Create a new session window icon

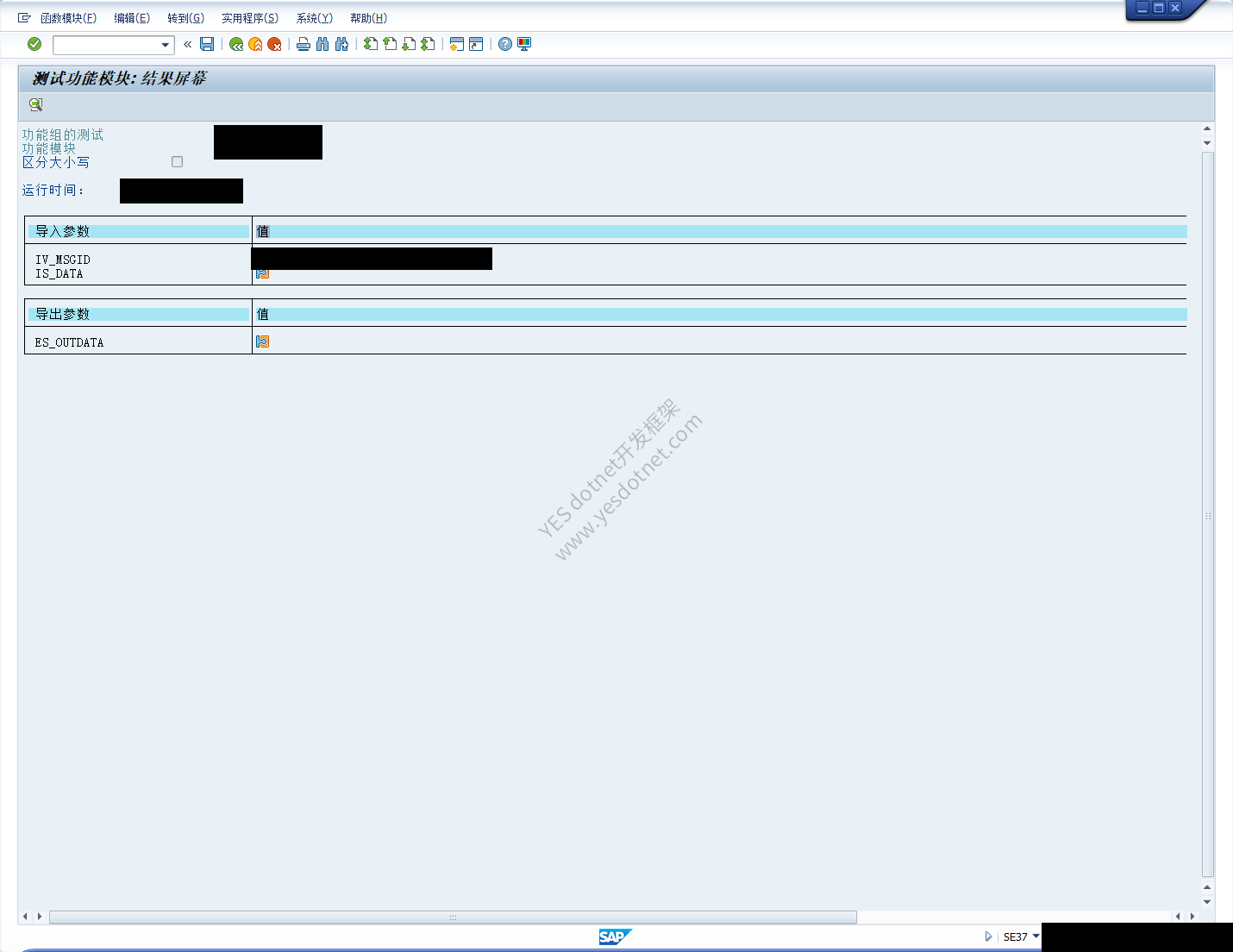[457, 44]
